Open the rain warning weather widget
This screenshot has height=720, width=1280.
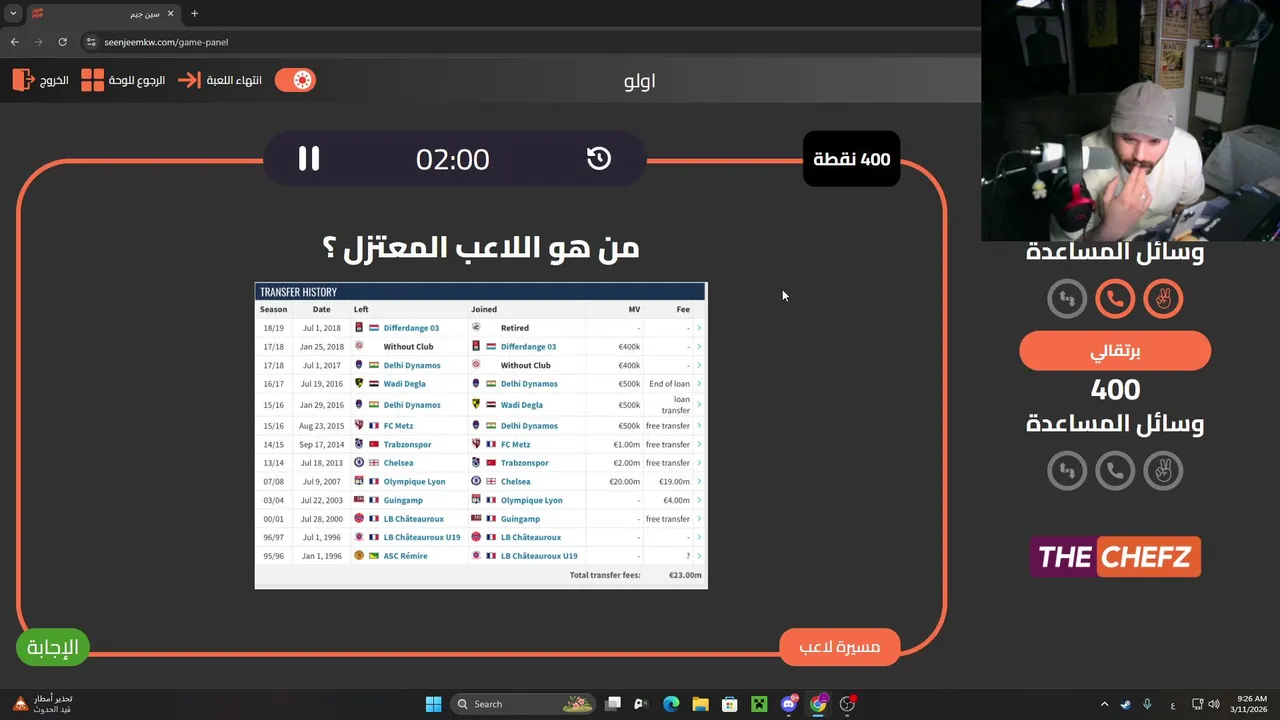coord(42,704)
